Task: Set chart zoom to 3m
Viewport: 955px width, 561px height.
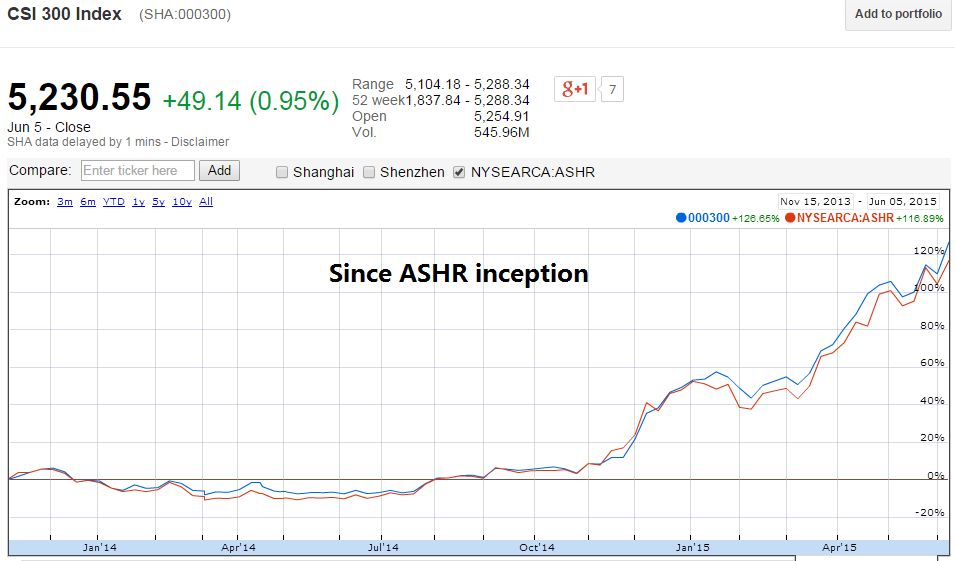Action: [x=65, y=202]
